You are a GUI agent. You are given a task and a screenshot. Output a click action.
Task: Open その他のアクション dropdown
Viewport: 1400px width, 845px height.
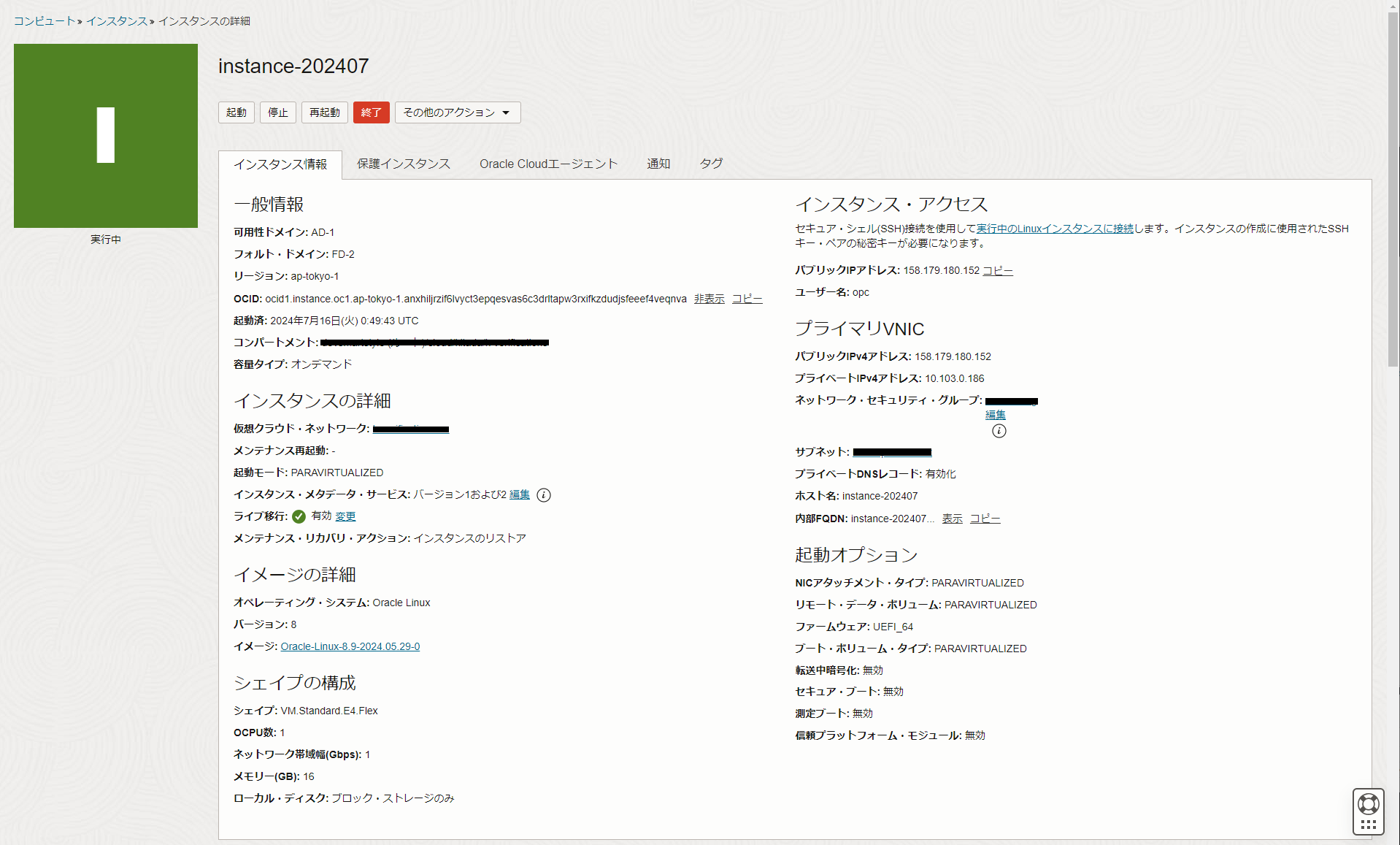click(458, 112)
